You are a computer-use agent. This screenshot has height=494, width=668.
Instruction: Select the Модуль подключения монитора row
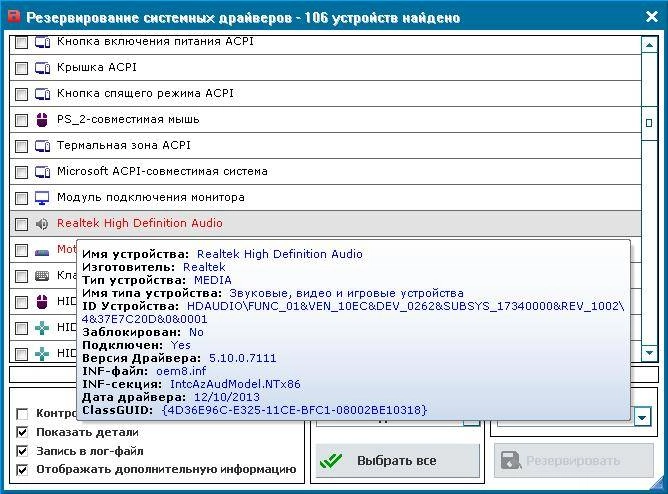325,198
